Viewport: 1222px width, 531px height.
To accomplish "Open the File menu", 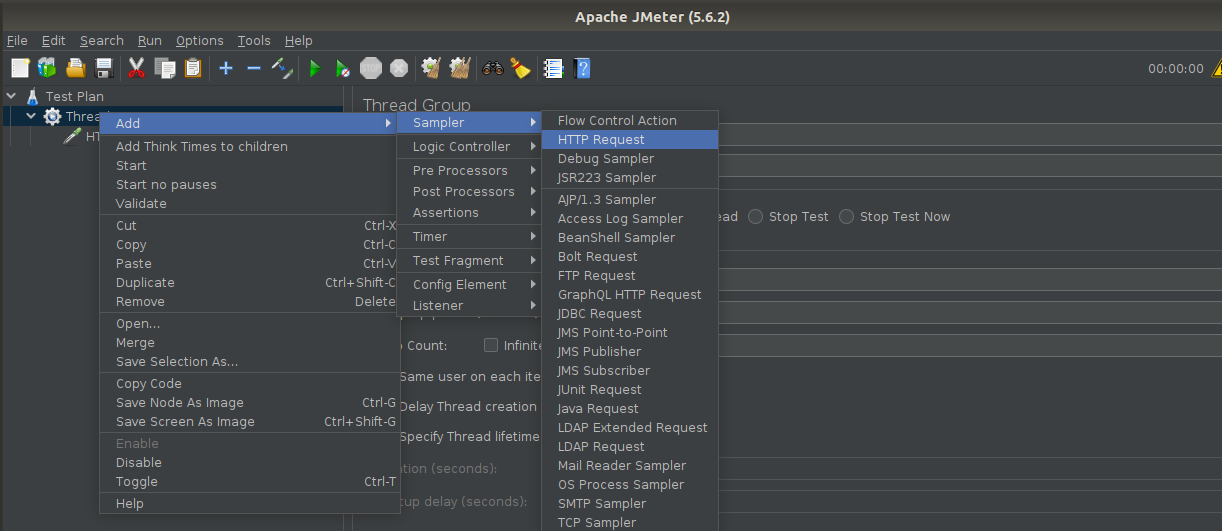I will [x=17, y=40].
